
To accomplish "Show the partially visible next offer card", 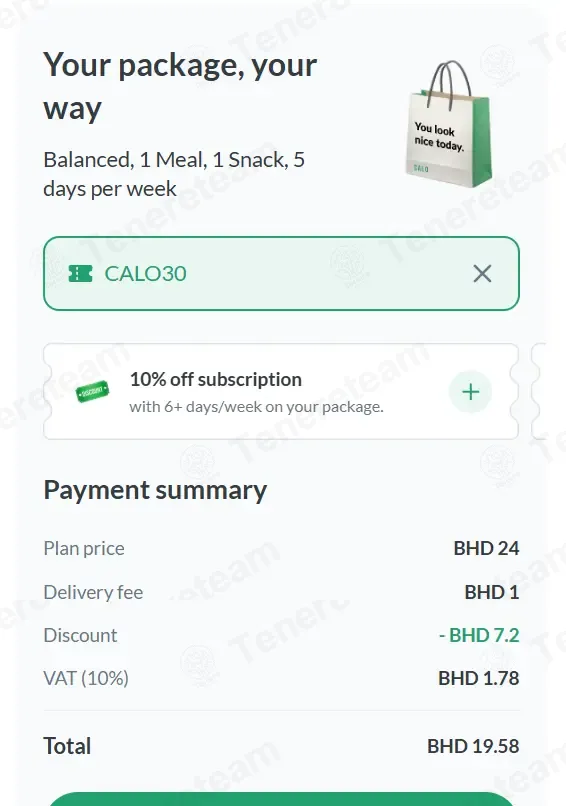I will click(x=538, y=392).
